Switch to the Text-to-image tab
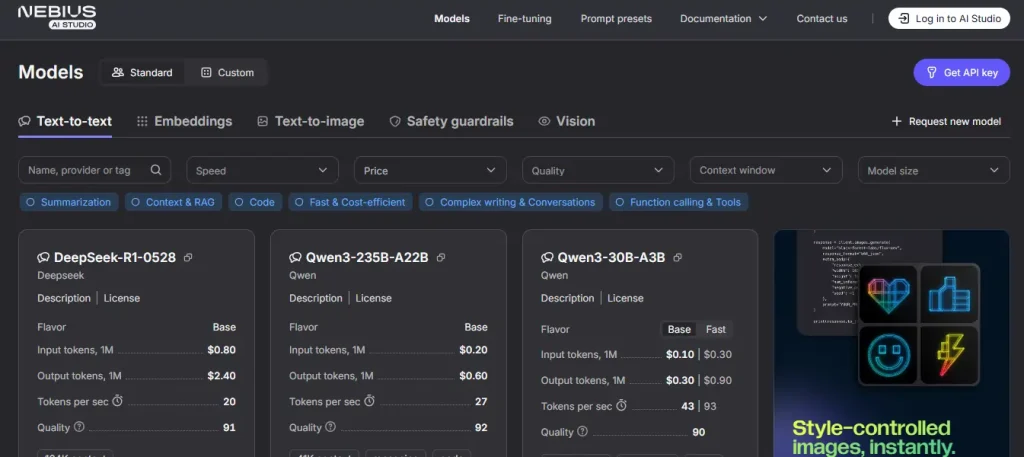Image resolution: width=1024 pixels, height=457 pixels. pos(310,121)
